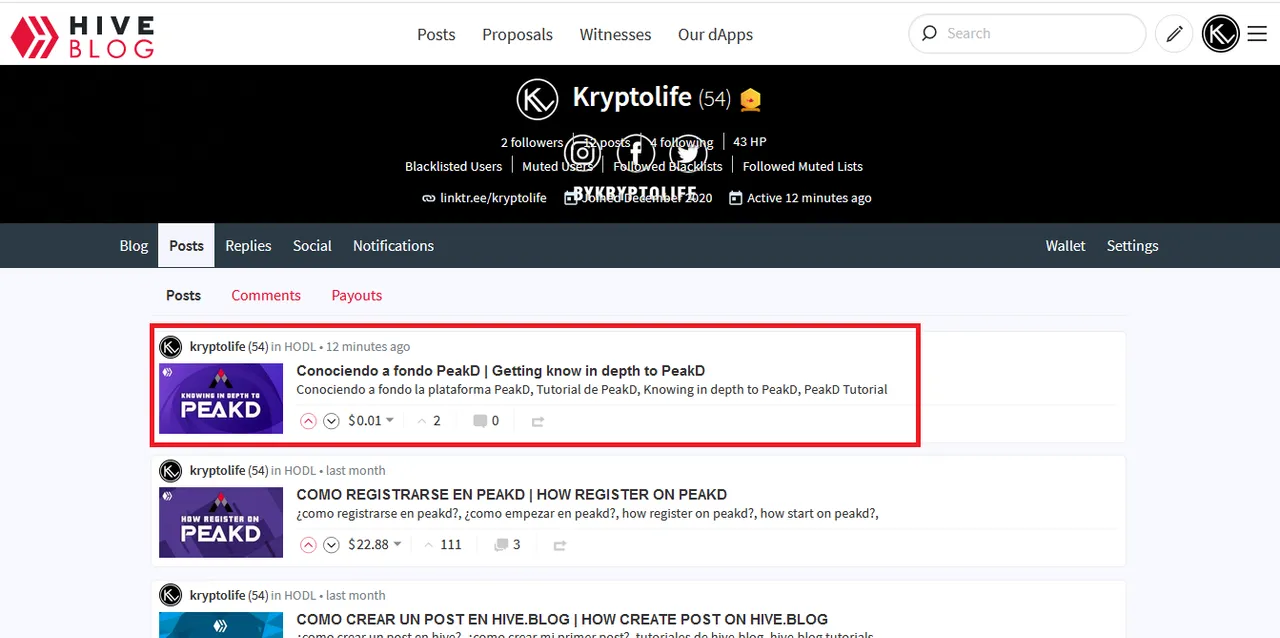Open the Notifications tab
Image resolution: width=1280 pixels, height=638 pixels.
tap(393, 246)
